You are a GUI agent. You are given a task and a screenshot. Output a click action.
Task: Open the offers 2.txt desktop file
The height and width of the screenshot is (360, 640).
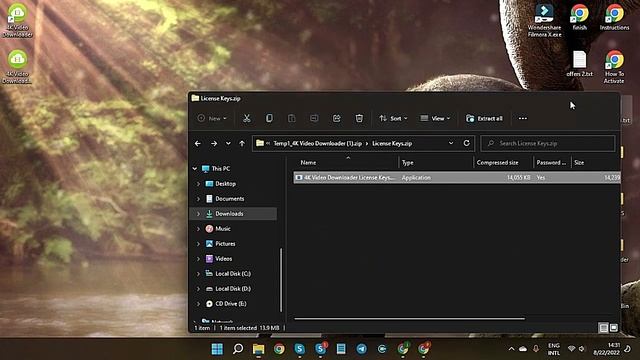coord(579,64)
